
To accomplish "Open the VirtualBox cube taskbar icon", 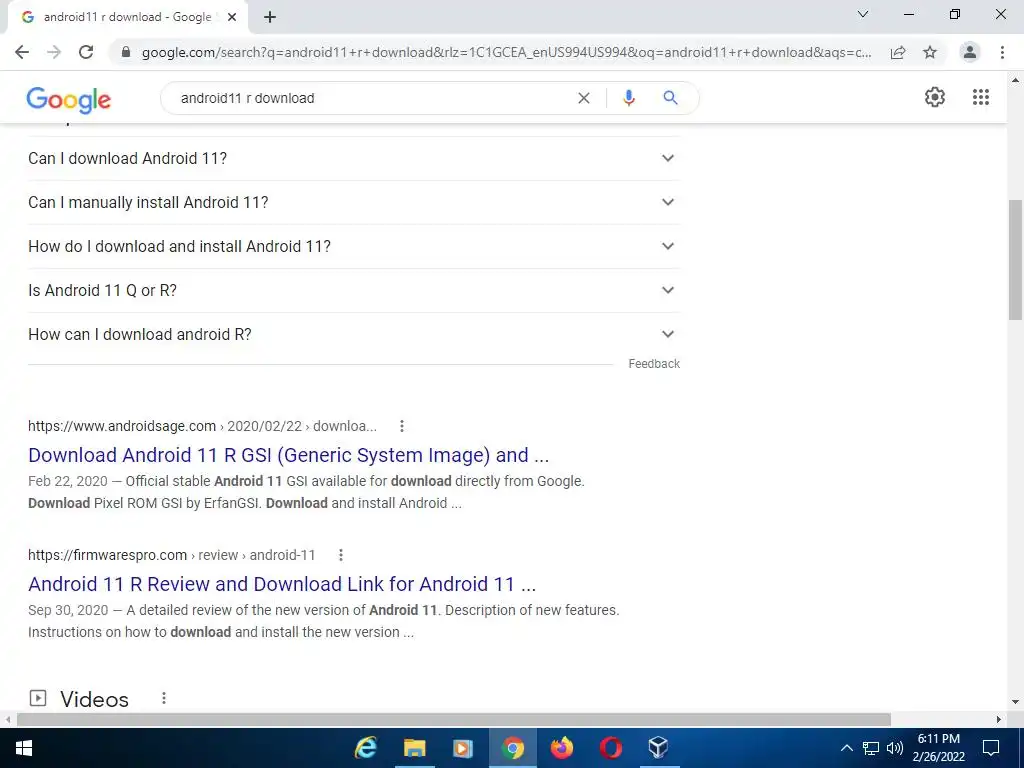I will click(x=658, y=748).
